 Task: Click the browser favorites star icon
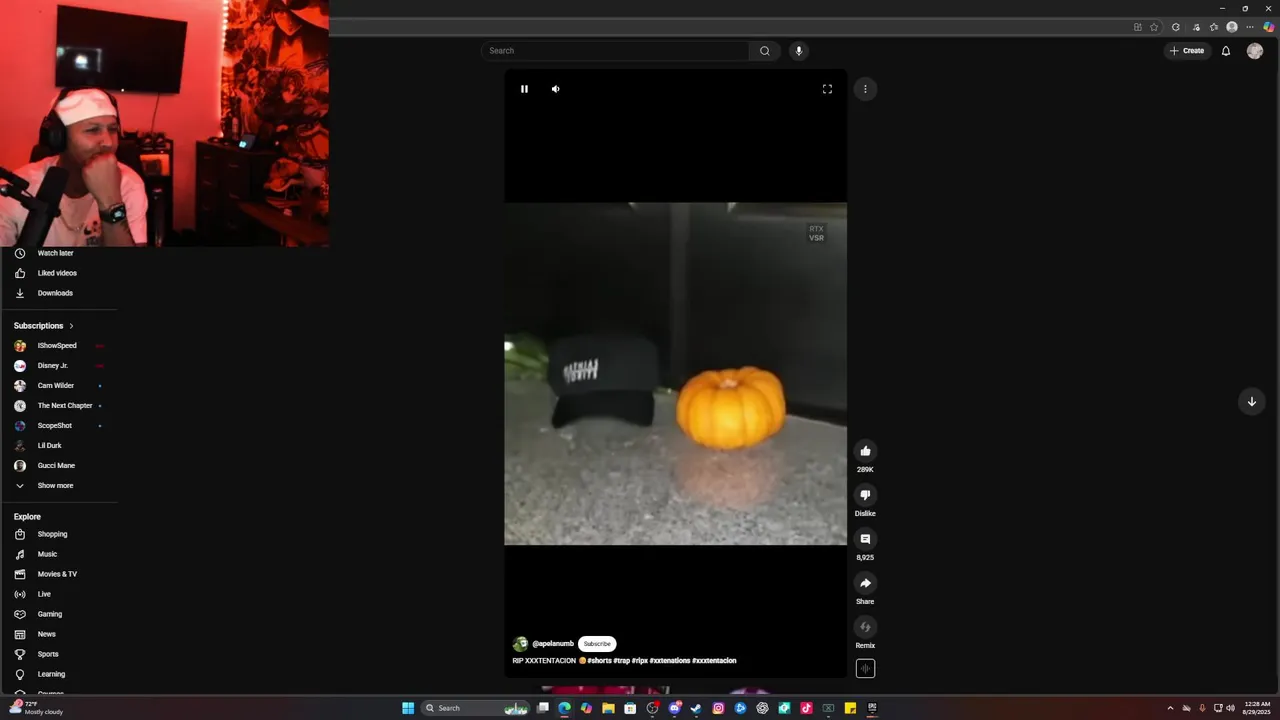click(1154, 27)
